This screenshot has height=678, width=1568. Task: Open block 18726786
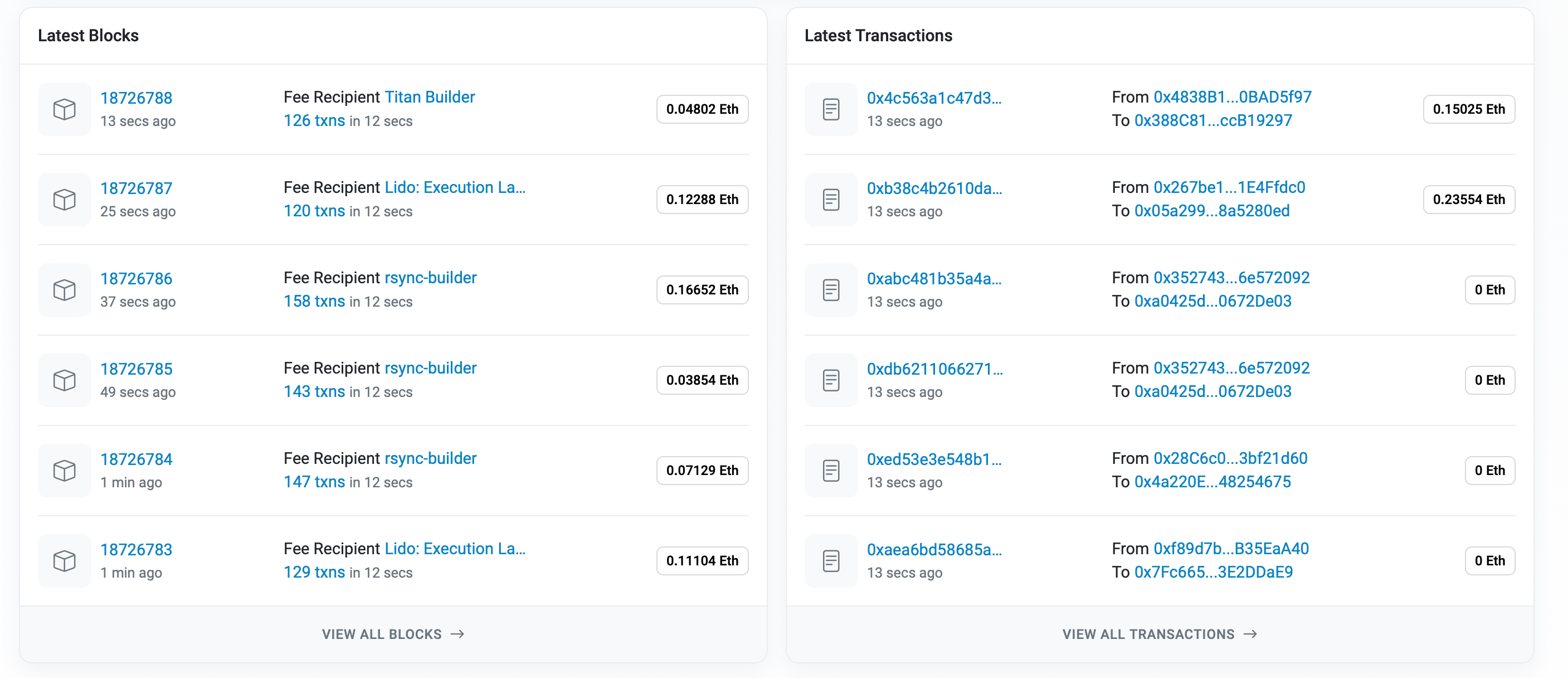[137, 278]
